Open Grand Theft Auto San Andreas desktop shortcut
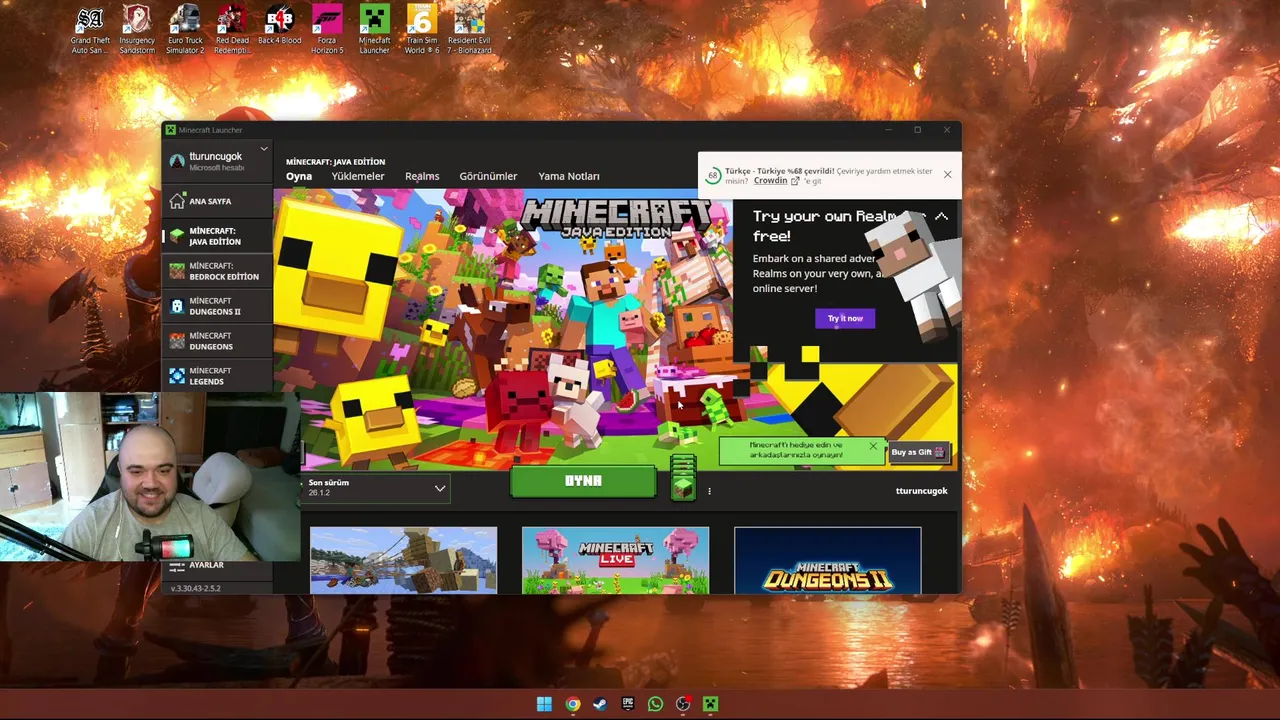This screenshot has height=720, width=1280. (90, 30)
